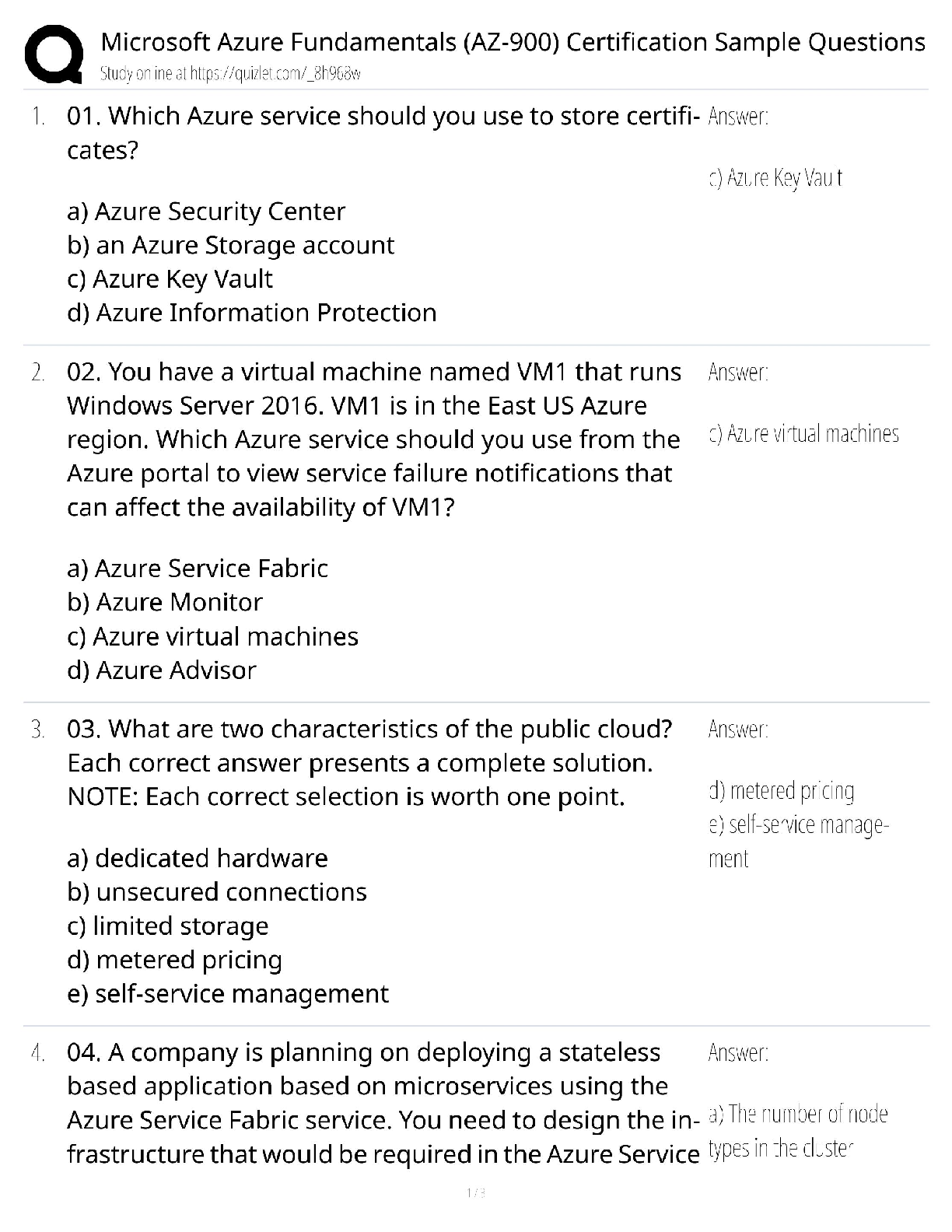This screenshot has height=1232, width=952.
Task: Select option a) Azure Security Center
Action: click(206, 212)
